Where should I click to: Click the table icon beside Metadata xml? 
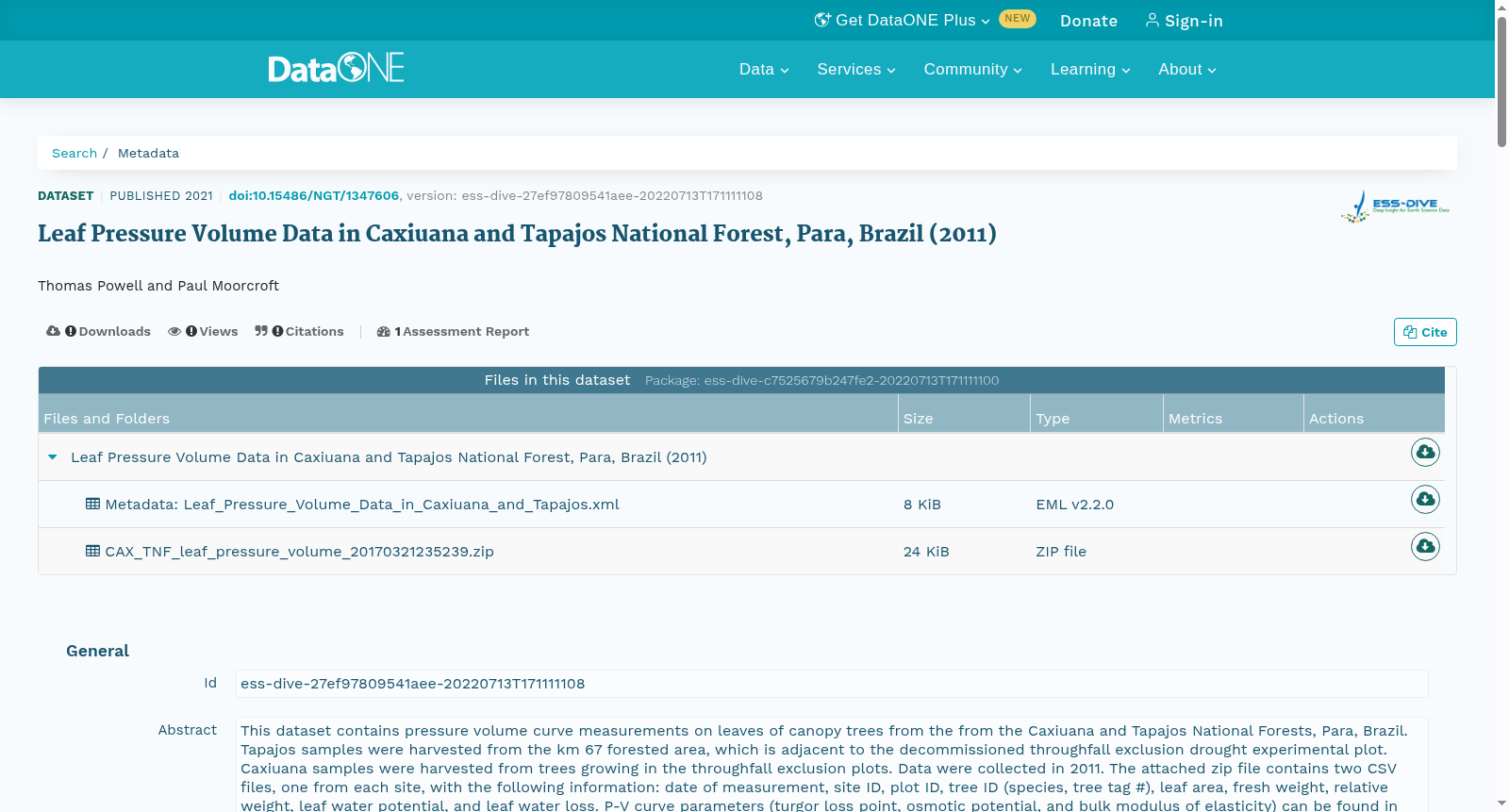(x=92, y=504)
